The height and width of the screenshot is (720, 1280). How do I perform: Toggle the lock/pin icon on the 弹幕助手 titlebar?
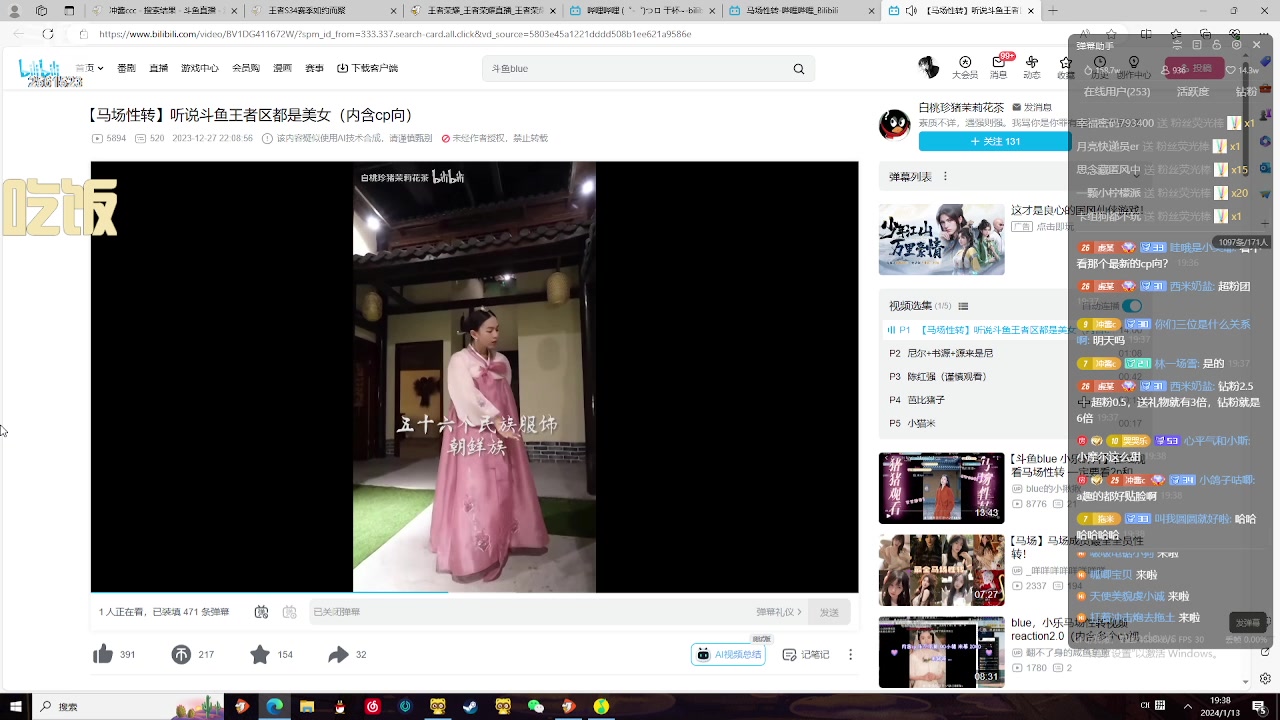pos(1216,45)
